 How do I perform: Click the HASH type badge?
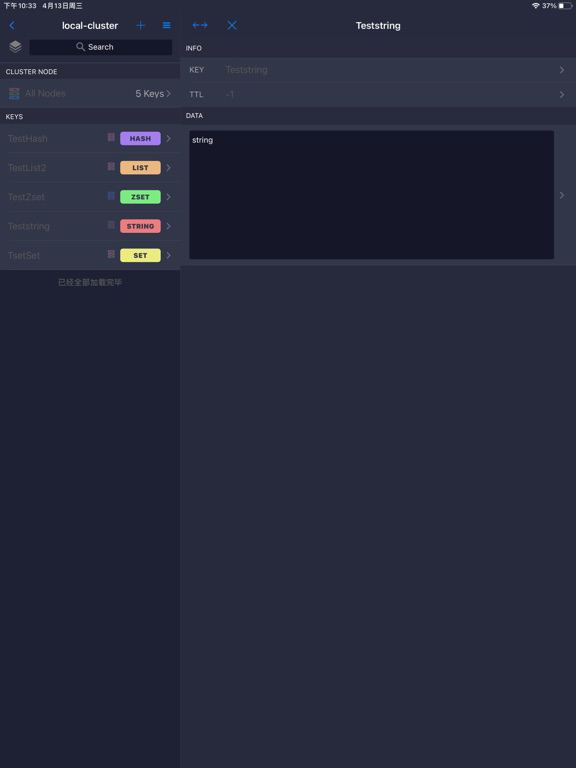[140, 139]
